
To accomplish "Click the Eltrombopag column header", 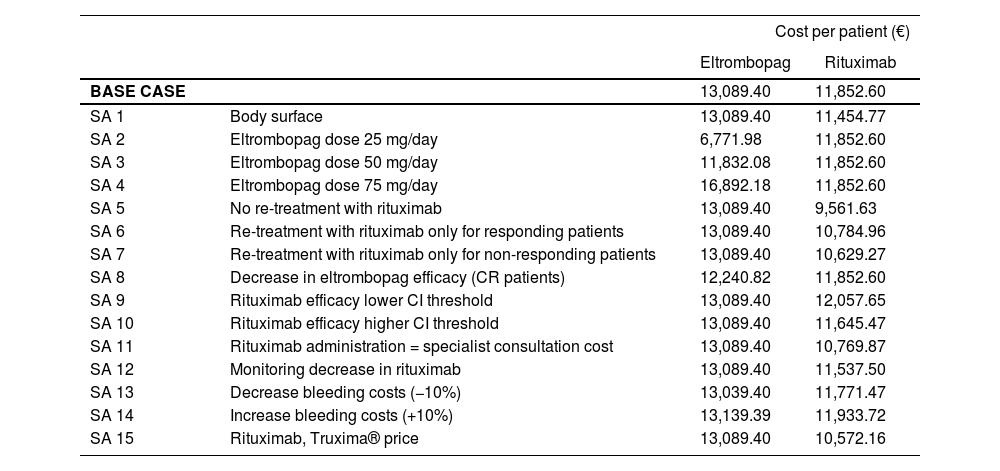I will click(x=745, y=63).
